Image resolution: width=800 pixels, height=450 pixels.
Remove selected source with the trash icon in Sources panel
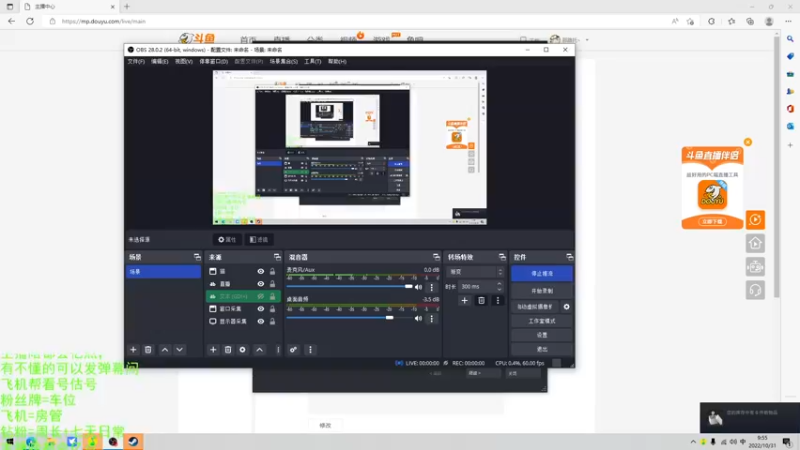tap(228, 349)
